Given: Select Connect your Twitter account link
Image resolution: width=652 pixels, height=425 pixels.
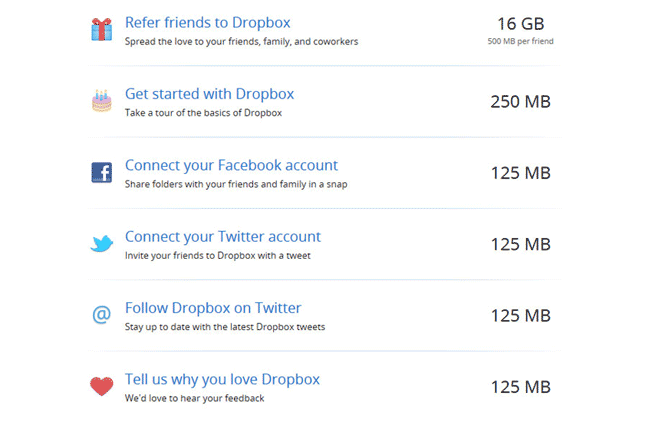Looking at the screenshot, I should point(222,237).
